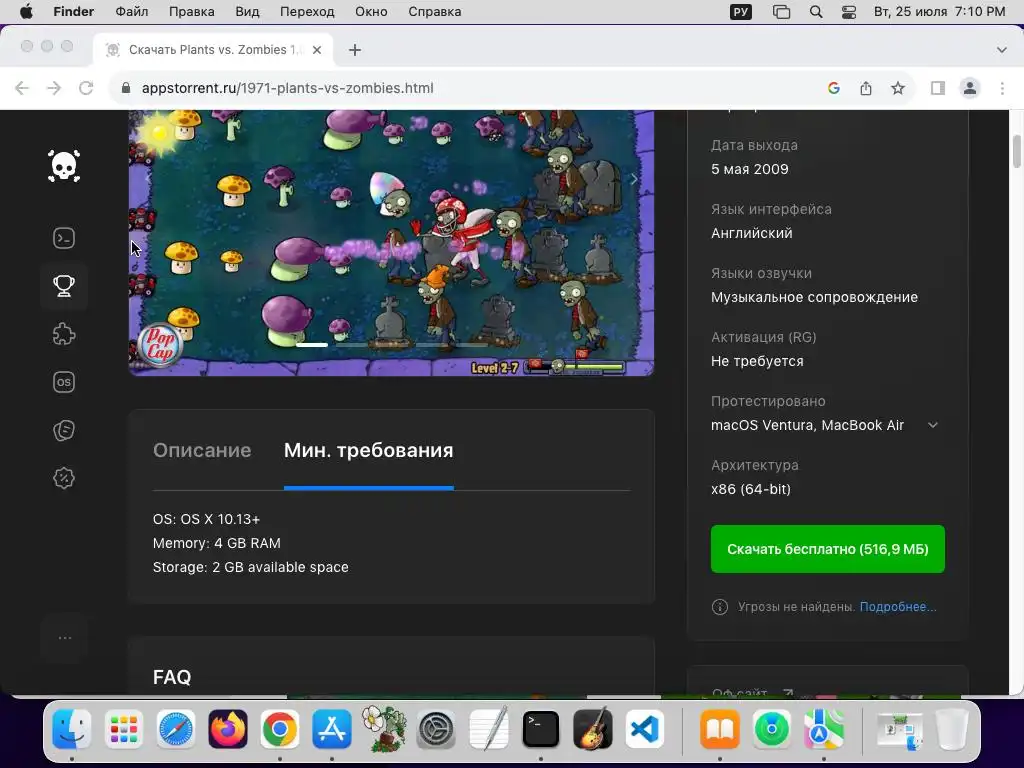
Task: Click Скачать бесплатно (516,9 МБ) button
Action: (827, 549)
